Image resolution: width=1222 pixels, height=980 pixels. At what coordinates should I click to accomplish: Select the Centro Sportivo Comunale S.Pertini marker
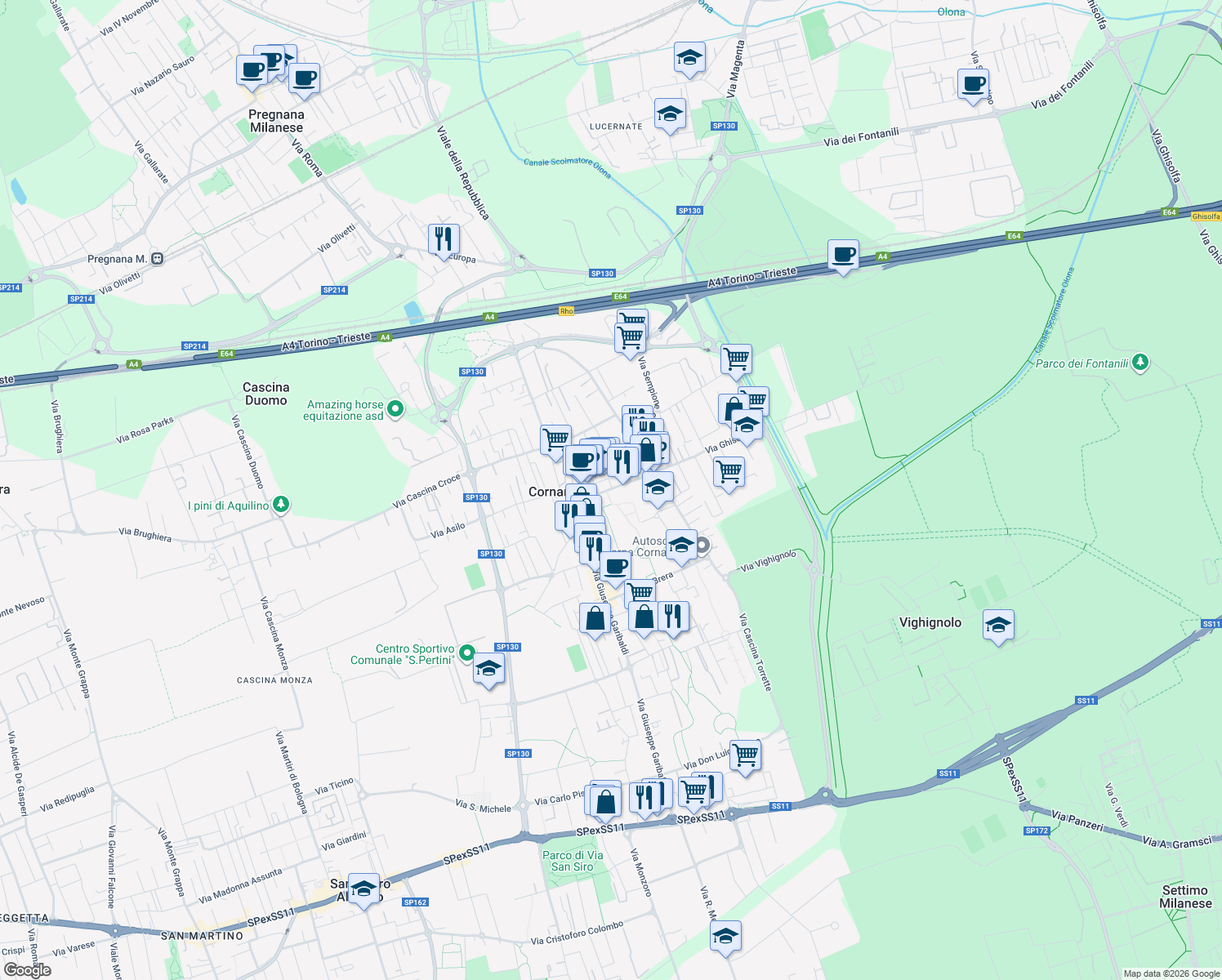point(466,652)
